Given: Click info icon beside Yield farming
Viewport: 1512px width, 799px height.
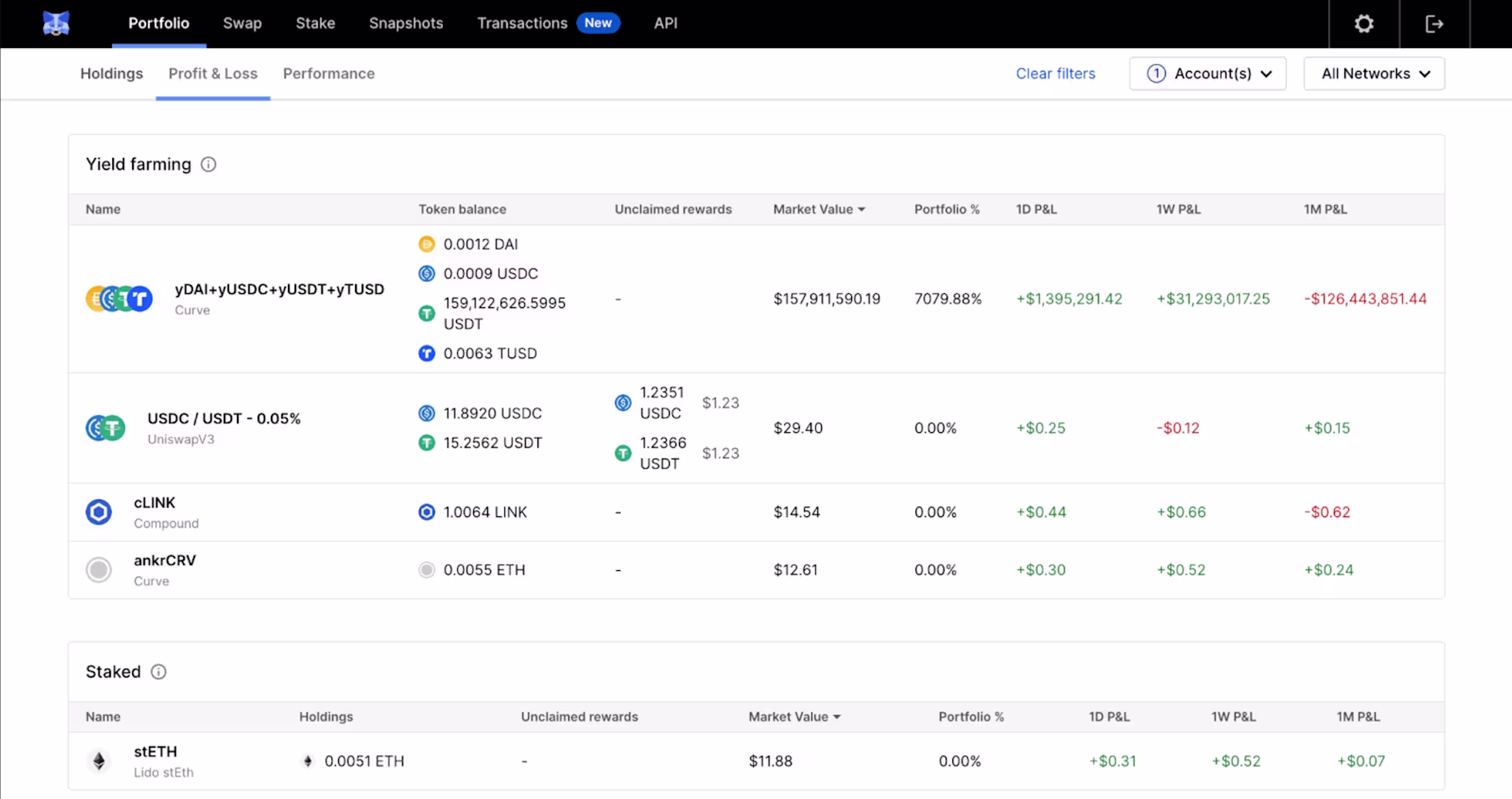Looking at the screenshot, I should [x=209, y=165].
